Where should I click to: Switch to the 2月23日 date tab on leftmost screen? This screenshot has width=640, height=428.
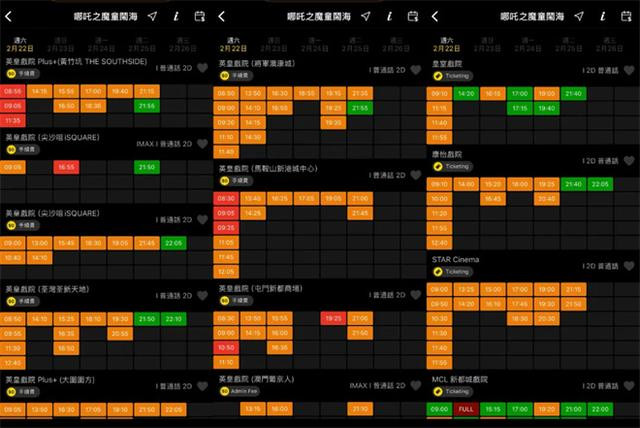point(60,45)
